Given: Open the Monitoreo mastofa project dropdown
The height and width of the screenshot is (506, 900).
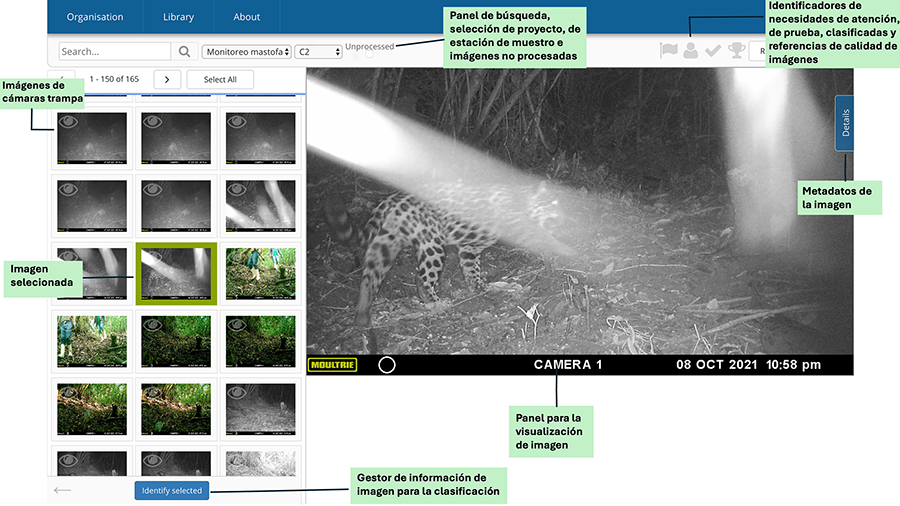Looking at the screenshot, I should [246, 51].
